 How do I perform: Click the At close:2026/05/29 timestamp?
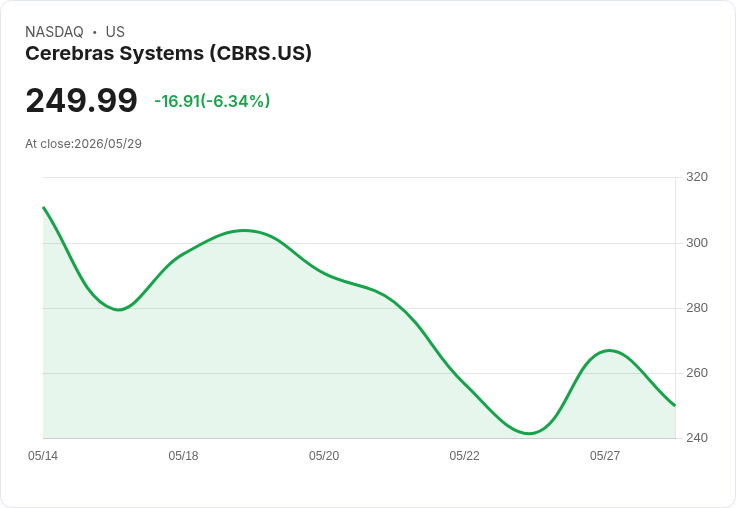tap(84, 144)
